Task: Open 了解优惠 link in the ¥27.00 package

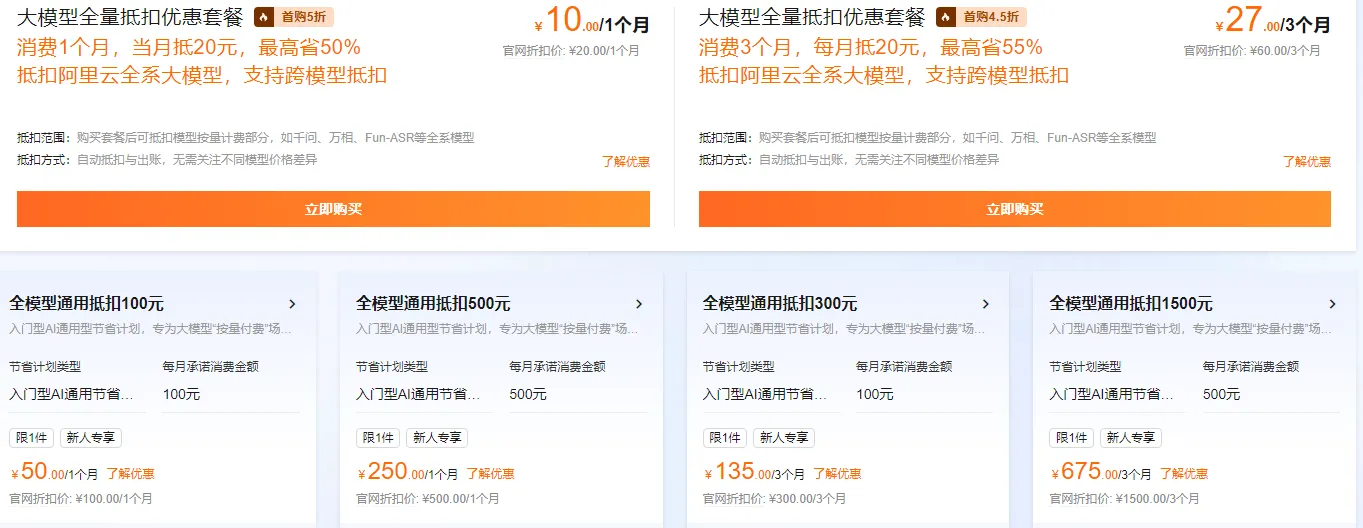Action: pos(1307,161)
